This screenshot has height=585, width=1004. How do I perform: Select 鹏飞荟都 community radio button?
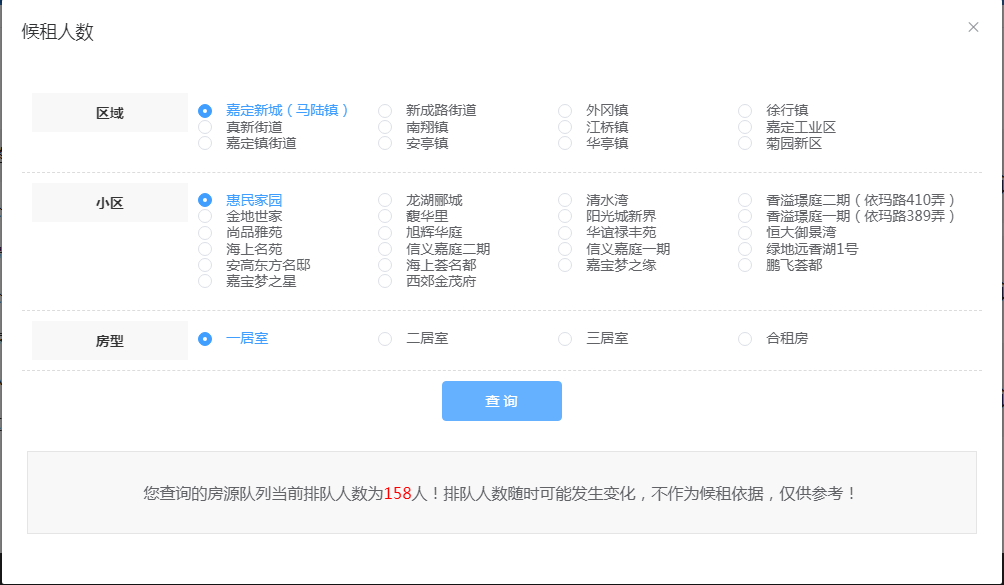click(x=745, y=265)
